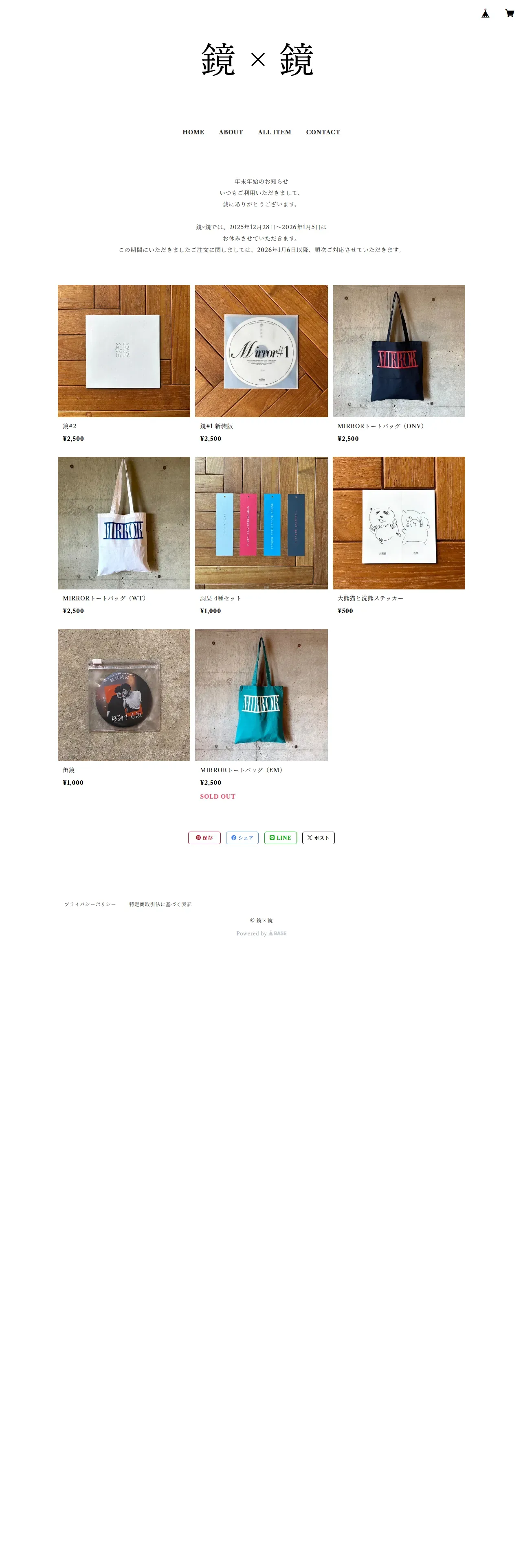Open the white MIRROR tote bag (WT)
This screenshot has height=1568, width=523.
pyautogui.click(x=124, y=523)
